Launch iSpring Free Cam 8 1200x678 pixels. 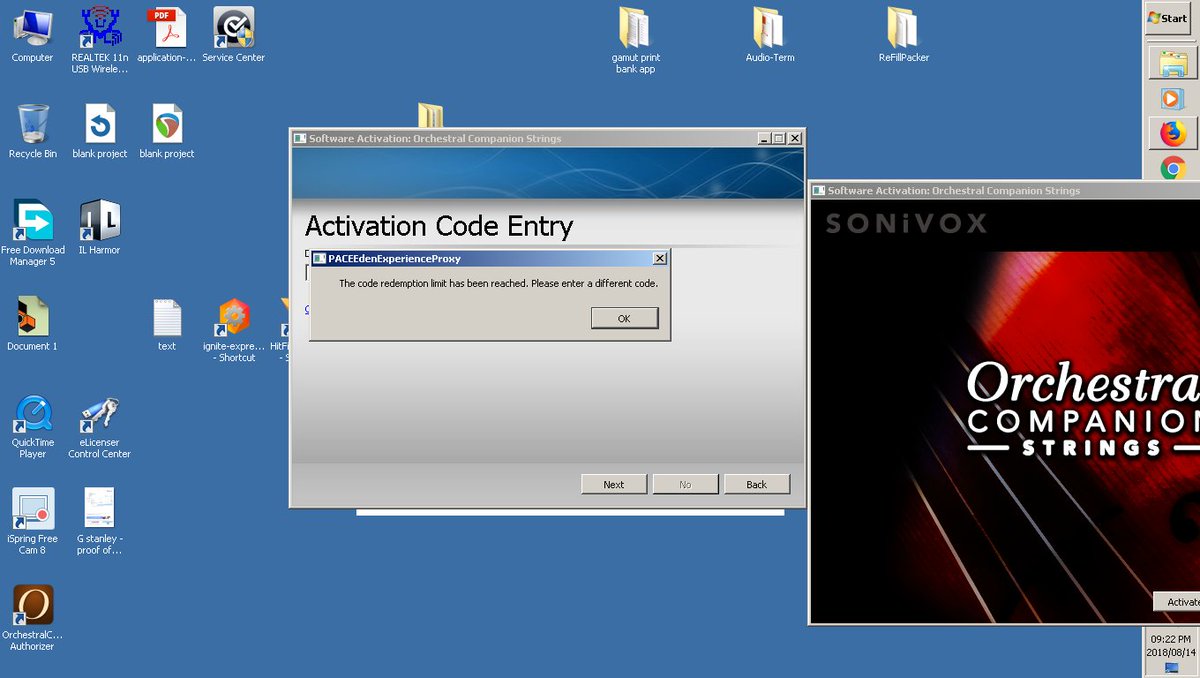[32, 521]
